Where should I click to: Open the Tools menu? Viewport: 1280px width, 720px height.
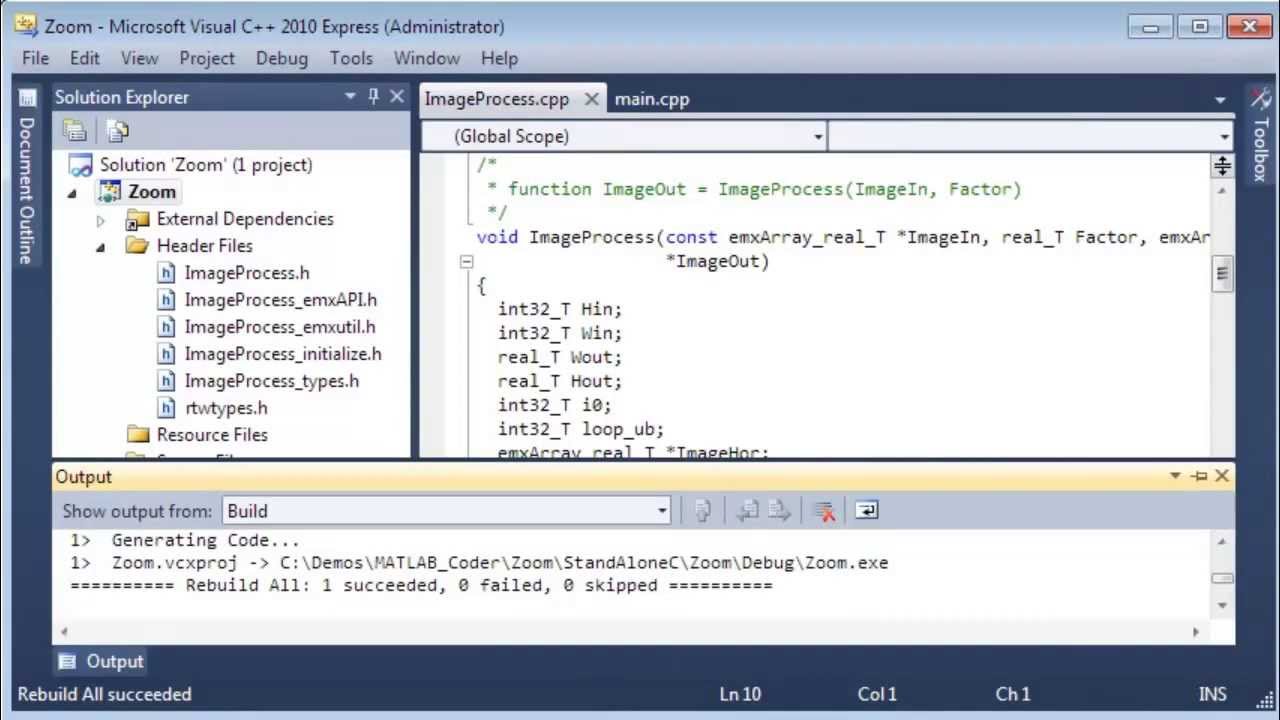point(351,58)
